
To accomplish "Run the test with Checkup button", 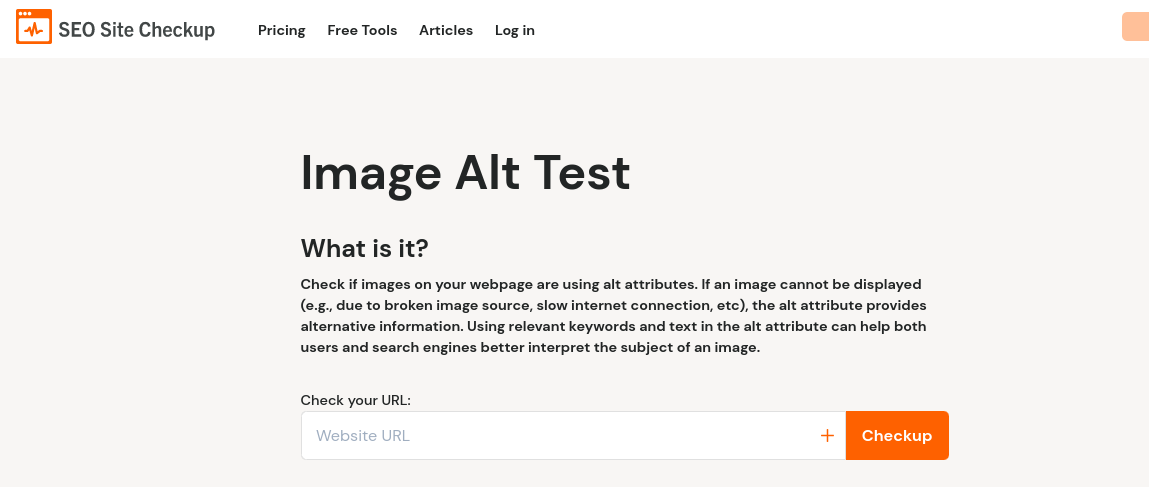I will (897, 436).
